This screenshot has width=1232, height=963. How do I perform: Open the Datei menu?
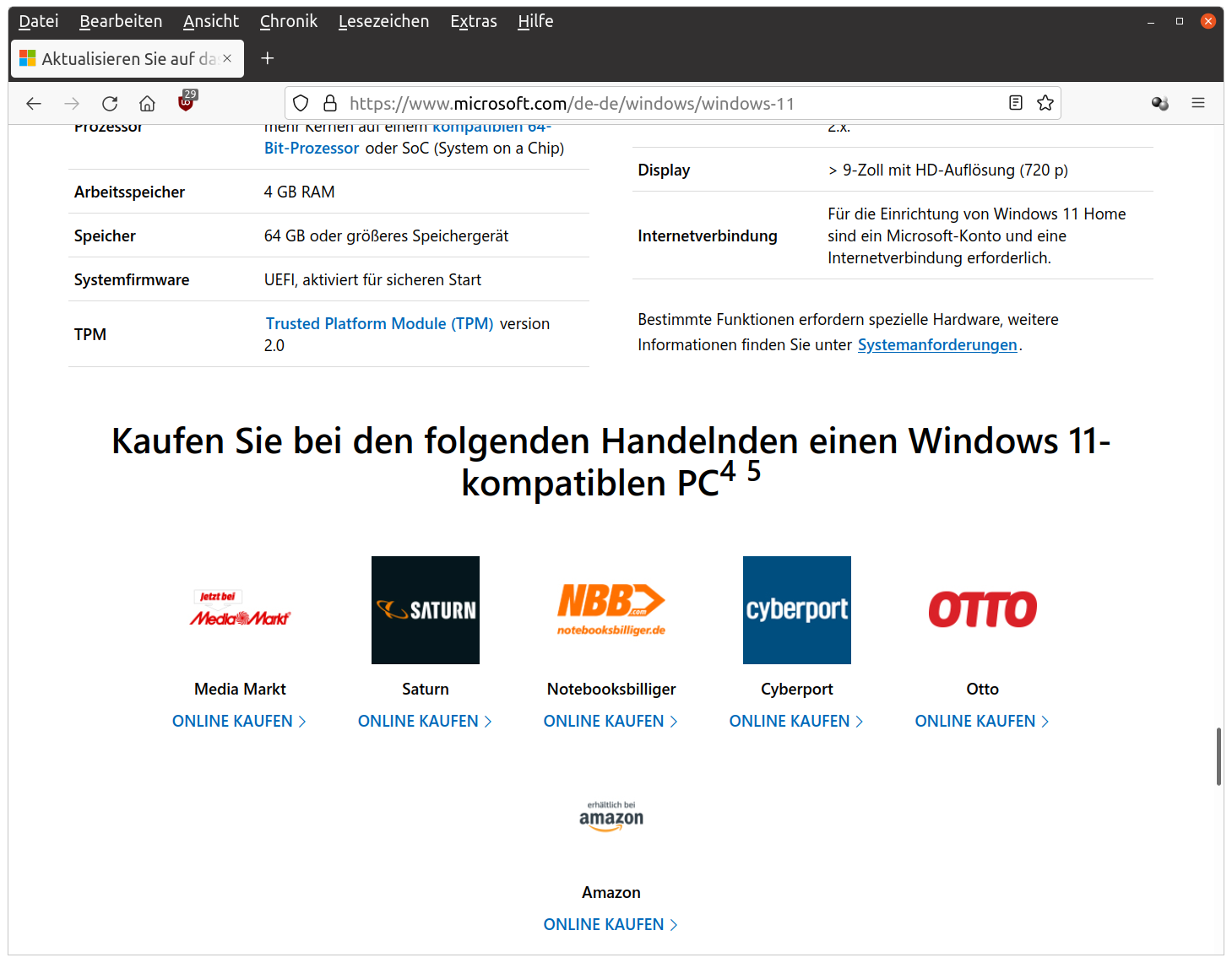coord(39,21)
